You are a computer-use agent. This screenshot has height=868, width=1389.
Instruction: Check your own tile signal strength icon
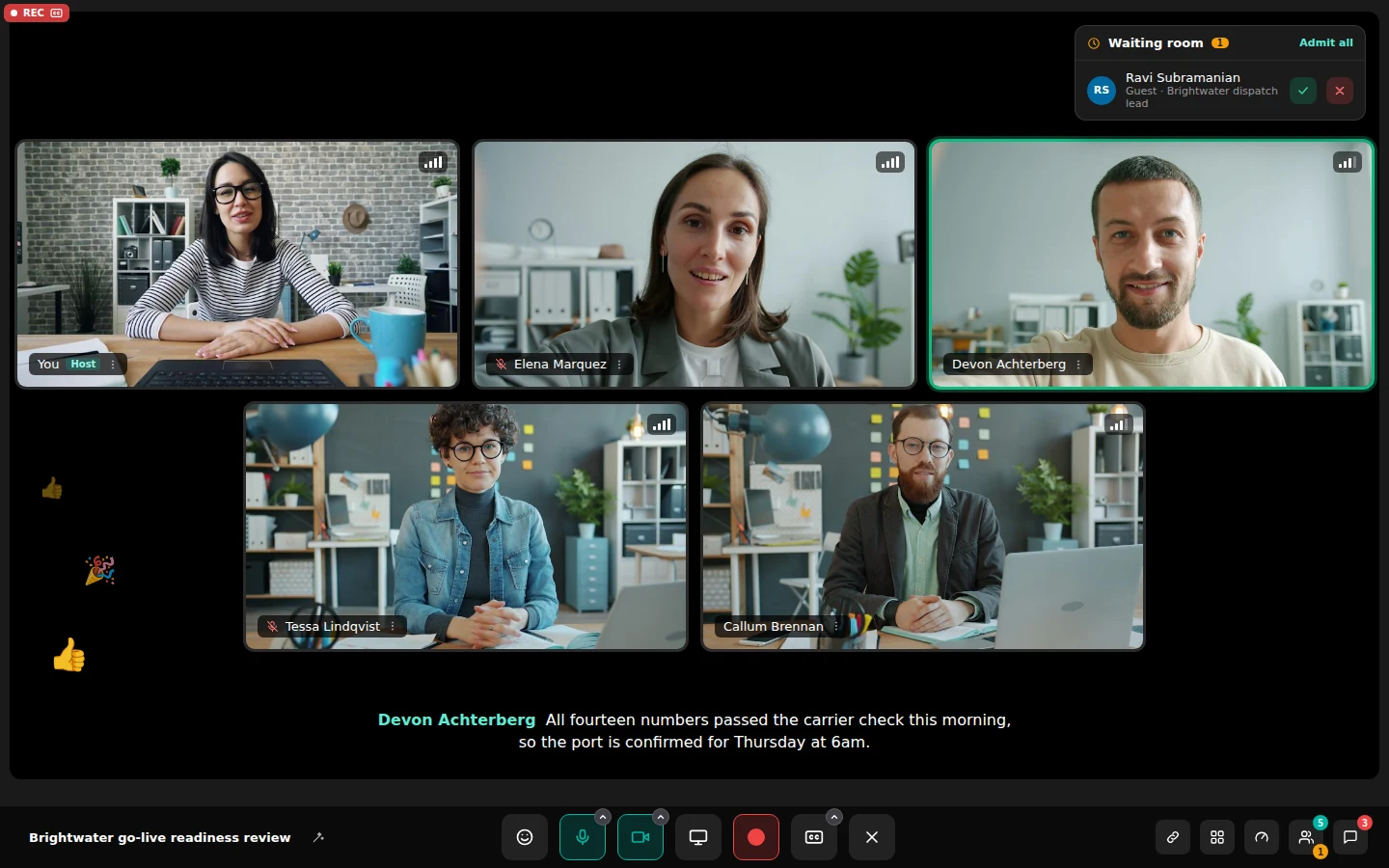[433, 162]
